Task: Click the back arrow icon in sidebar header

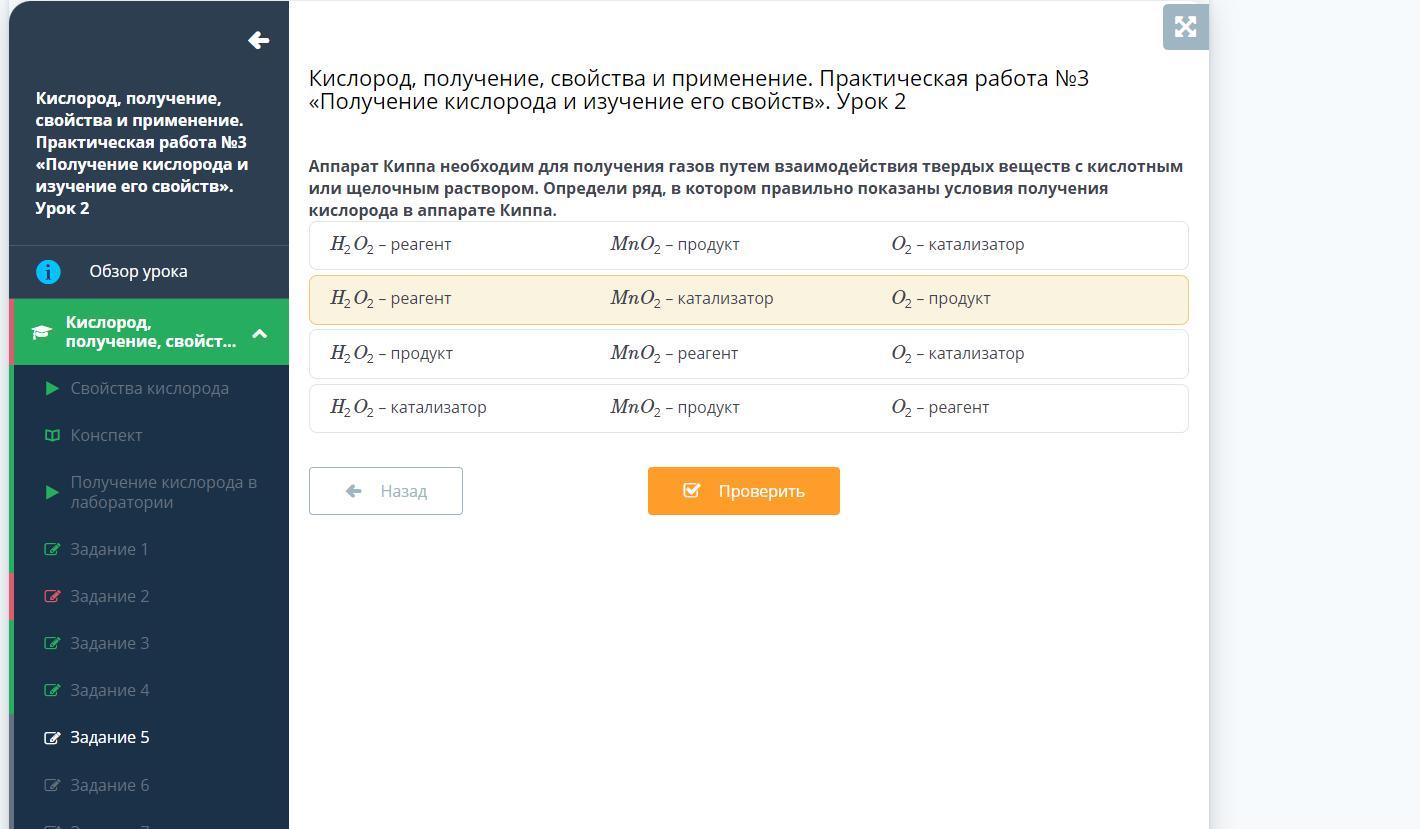Action: pos(258,40)
